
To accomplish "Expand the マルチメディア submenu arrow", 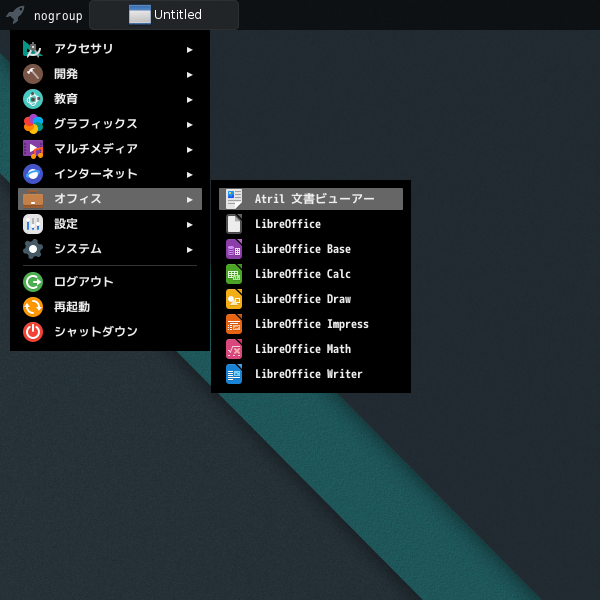I will pos(189,150).
